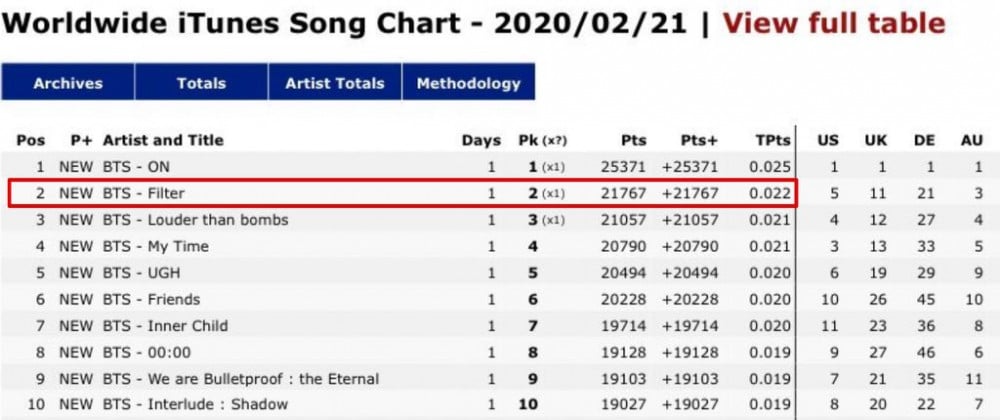Click the AU country column header
This screenshot has height=420, width=1000.
click(x=971, y=140)
